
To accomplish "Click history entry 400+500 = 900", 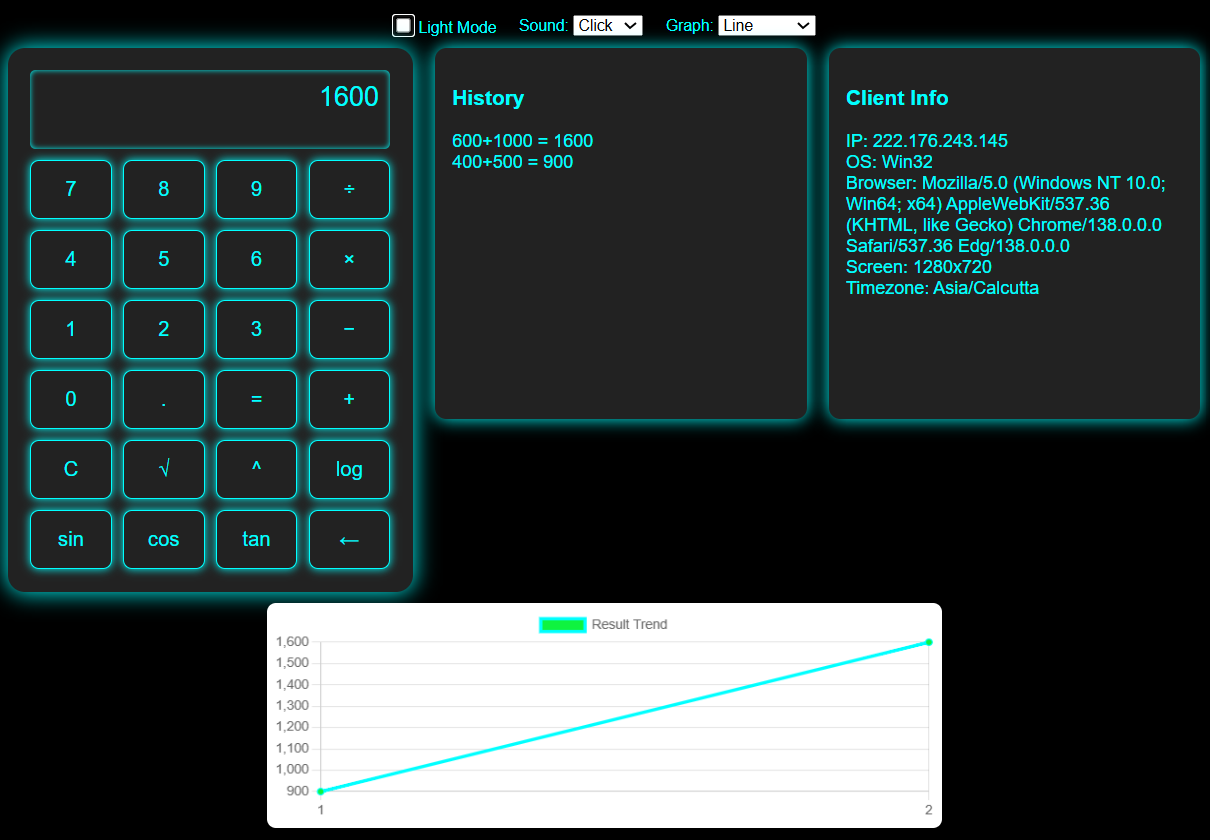I will [x=512, y=162].
